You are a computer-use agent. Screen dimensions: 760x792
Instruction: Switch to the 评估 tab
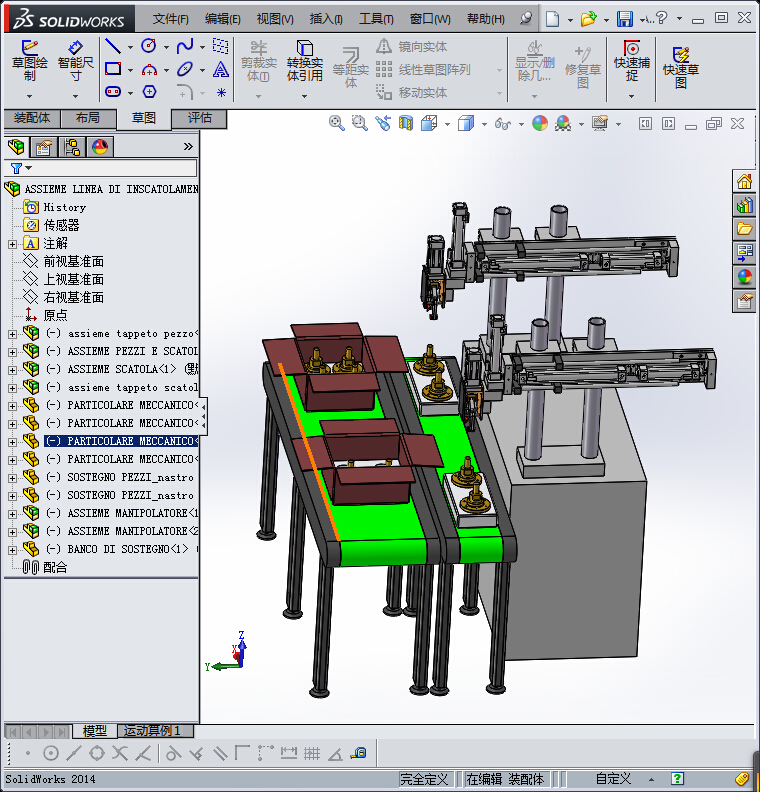(x=199, y=118)
